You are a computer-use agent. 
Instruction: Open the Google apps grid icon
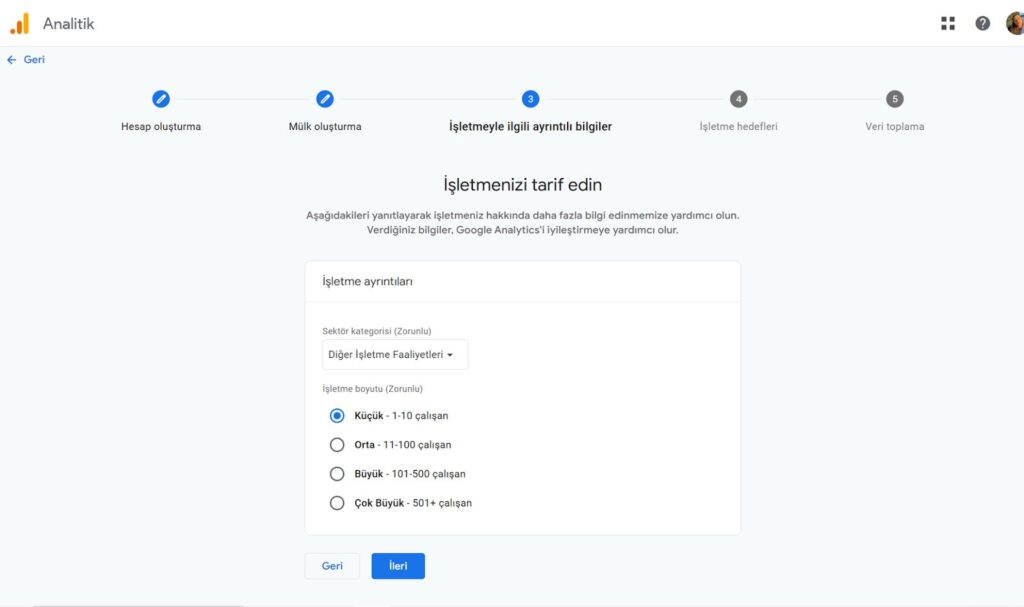pyautogui.click(x=948, y=24)
